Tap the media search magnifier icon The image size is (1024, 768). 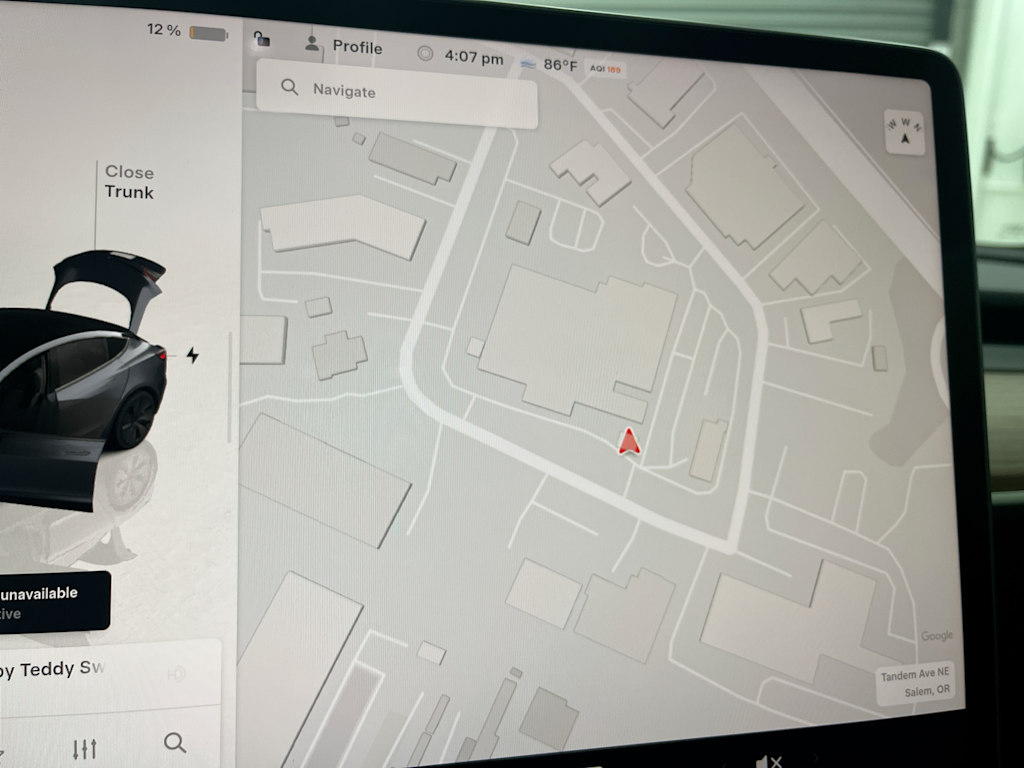[174, 743]
